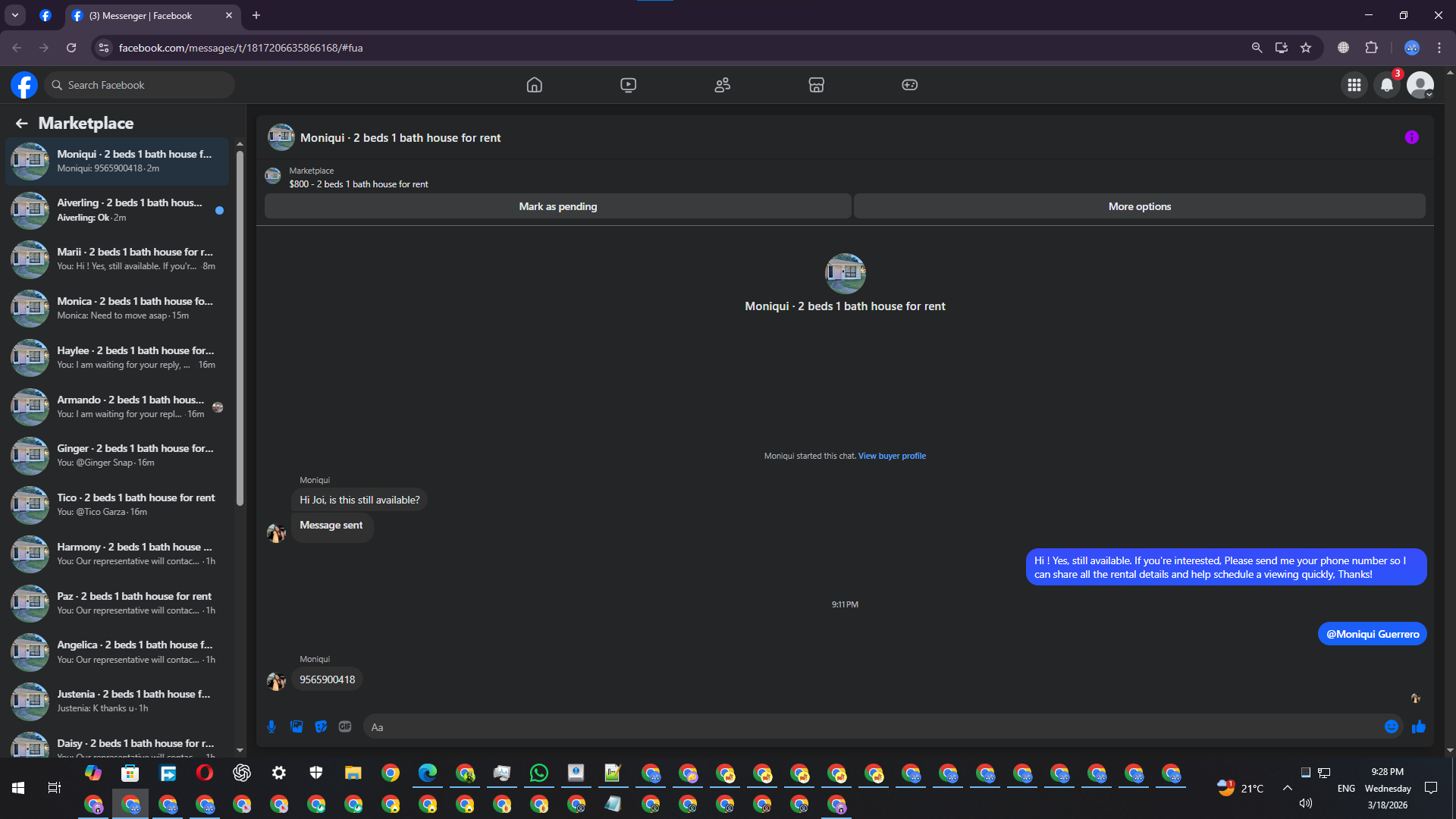Open the account profile dropdown
This screenshot has width=1456, height=819.
click(1420, 85)
